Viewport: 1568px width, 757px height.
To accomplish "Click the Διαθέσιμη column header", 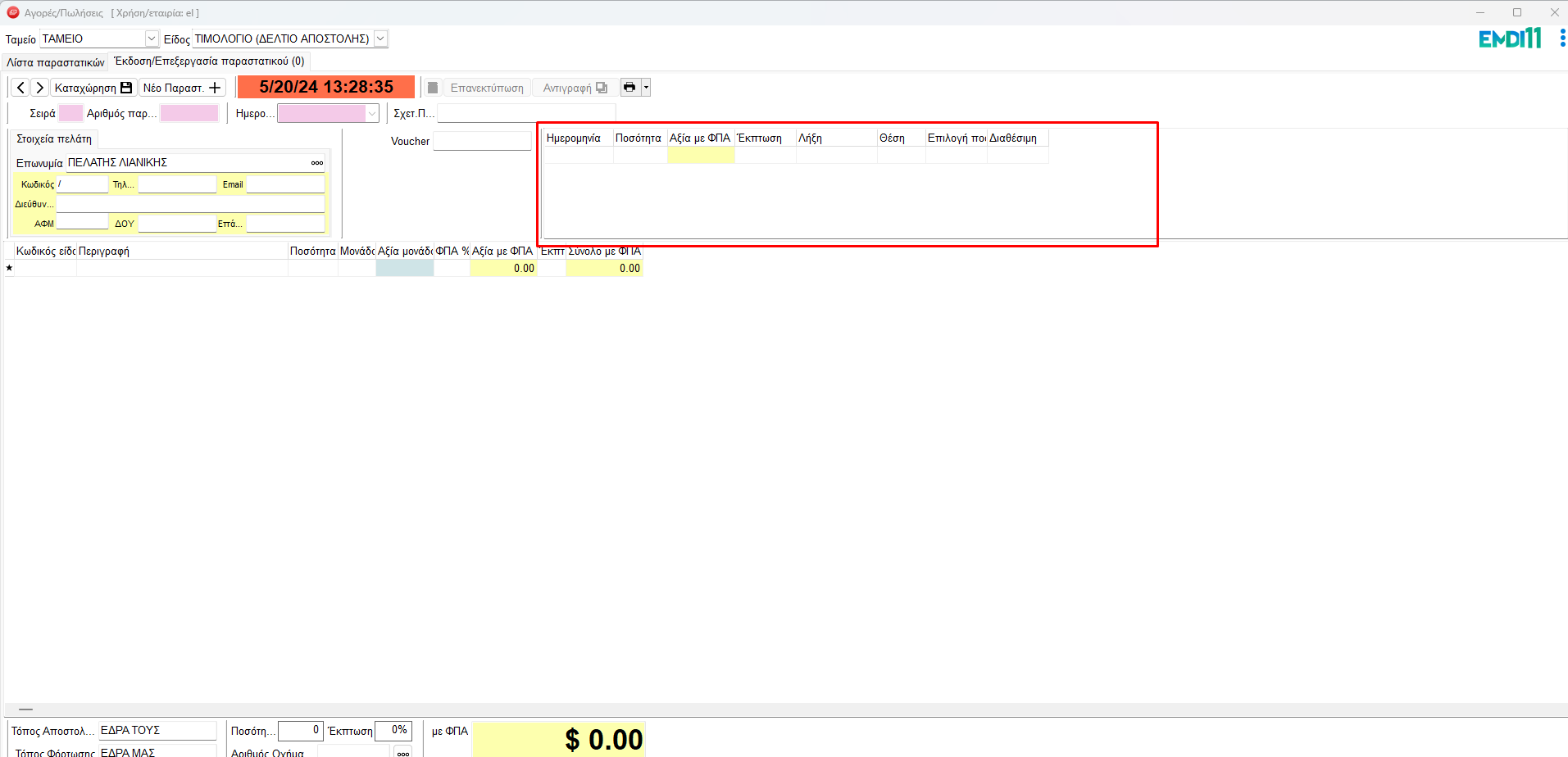I will pos(1018,138).
